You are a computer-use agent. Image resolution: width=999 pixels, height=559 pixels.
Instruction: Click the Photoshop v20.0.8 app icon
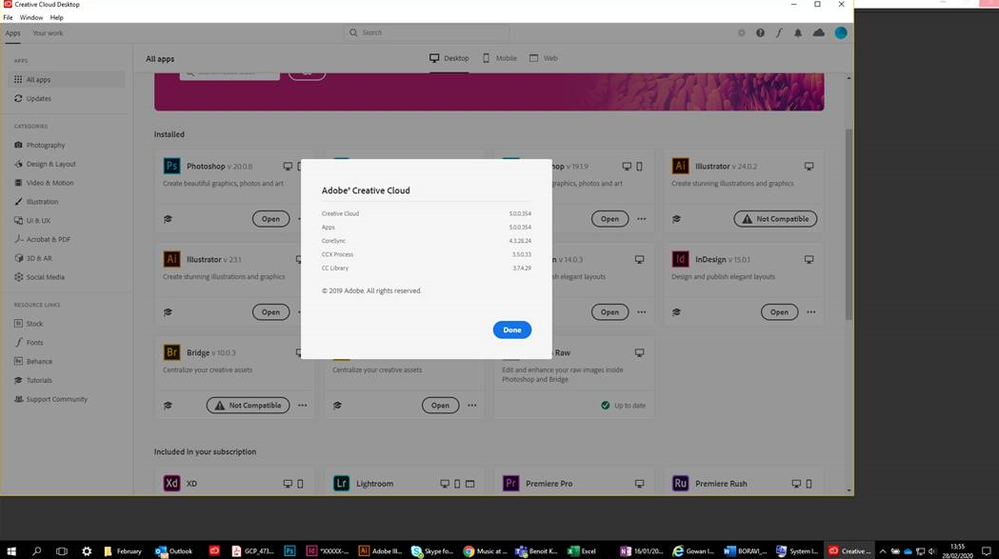point(171,166)
